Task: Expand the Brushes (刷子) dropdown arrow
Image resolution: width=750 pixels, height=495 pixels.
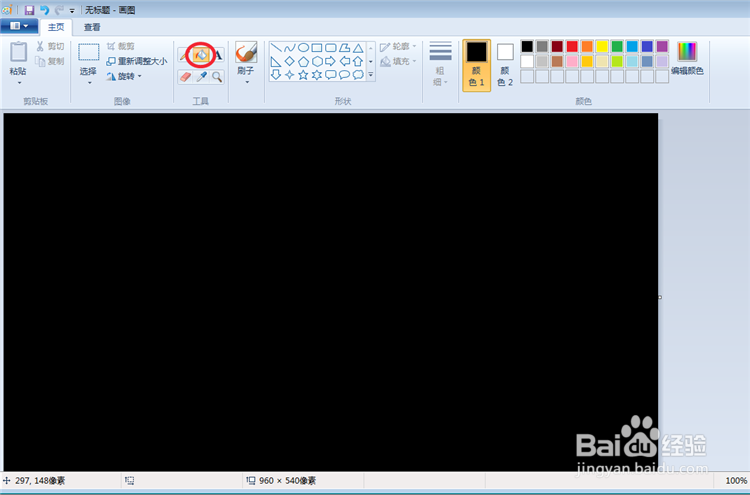Action: (247, 82)
